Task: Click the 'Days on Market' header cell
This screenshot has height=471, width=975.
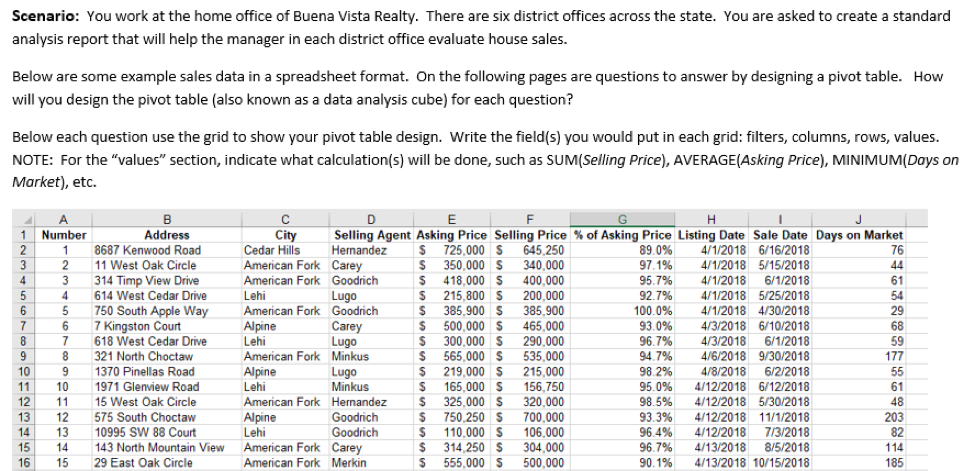Action: coord(859,235)
